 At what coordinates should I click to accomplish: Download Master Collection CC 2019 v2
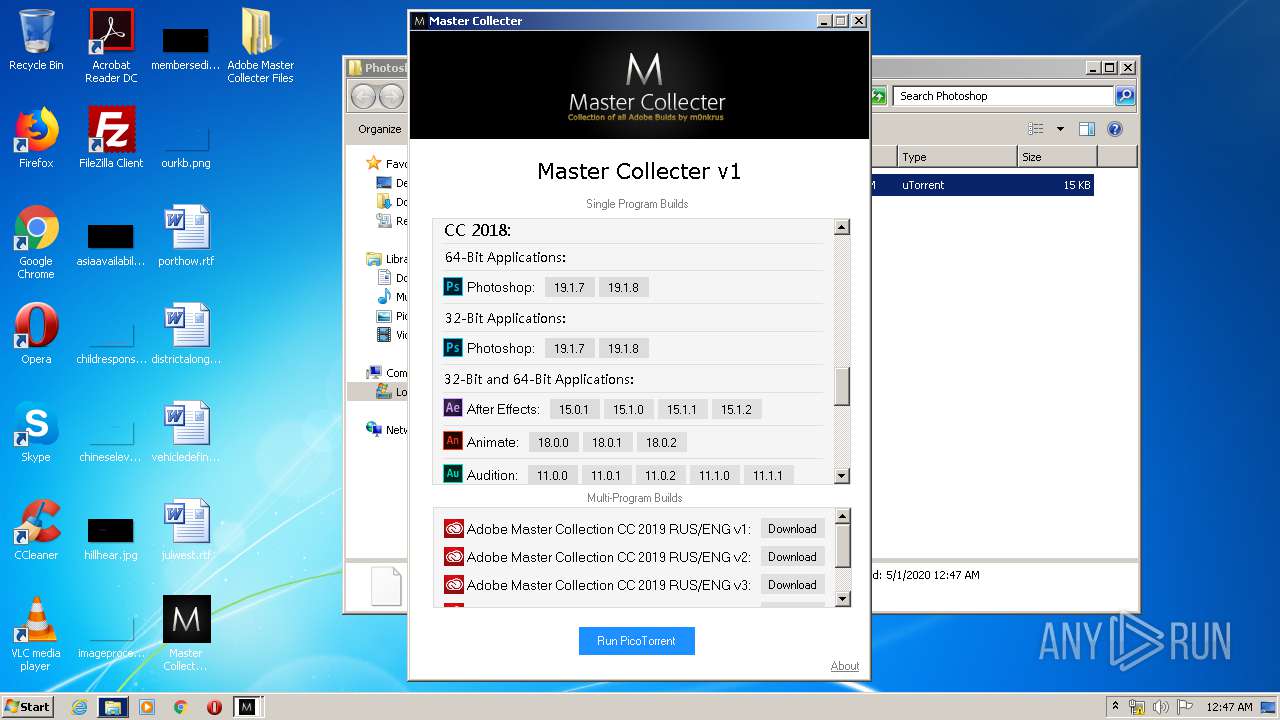(792, 557)
